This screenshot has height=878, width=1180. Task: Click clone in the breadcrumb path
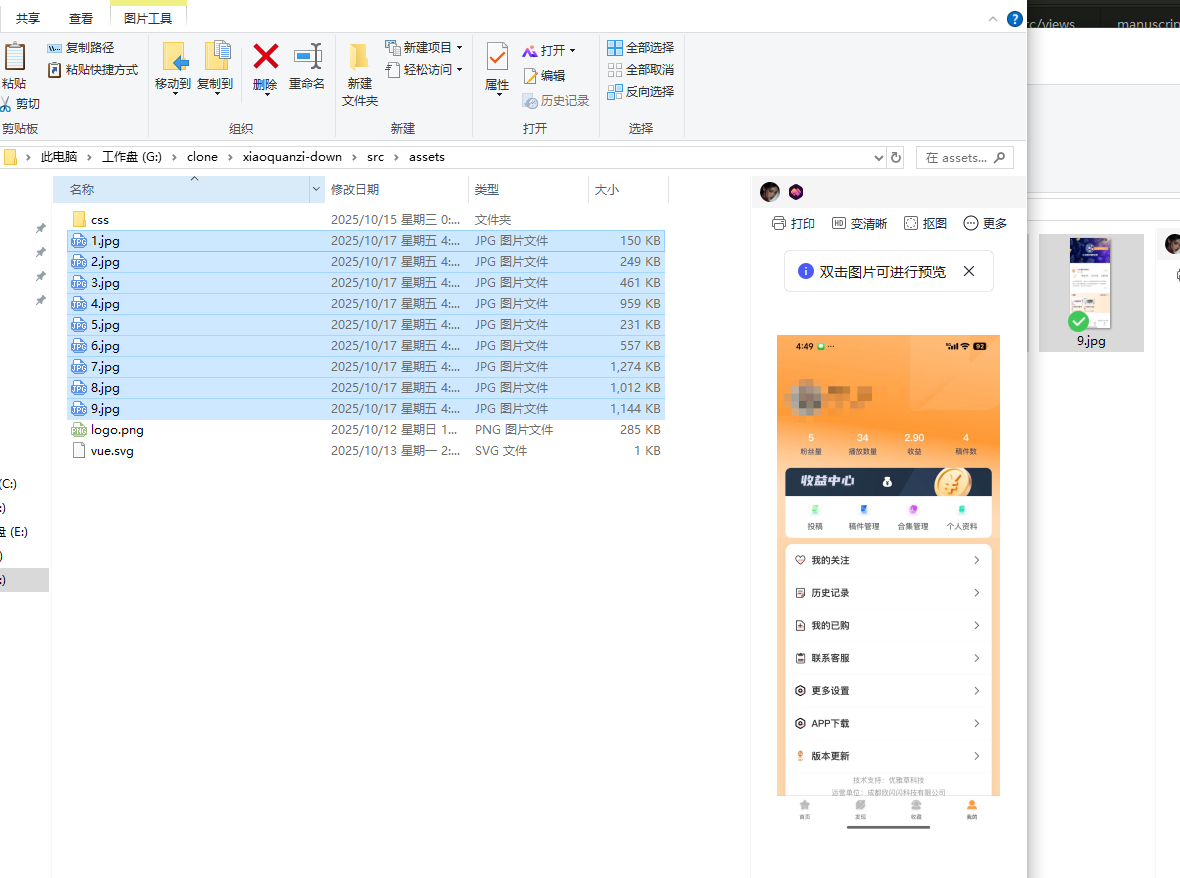click(x=202, y=156)
